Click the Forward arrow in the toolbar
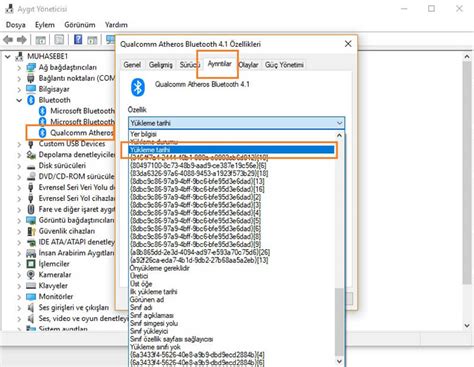This screenshot has width=474, height=367. (x=22, y=40)
